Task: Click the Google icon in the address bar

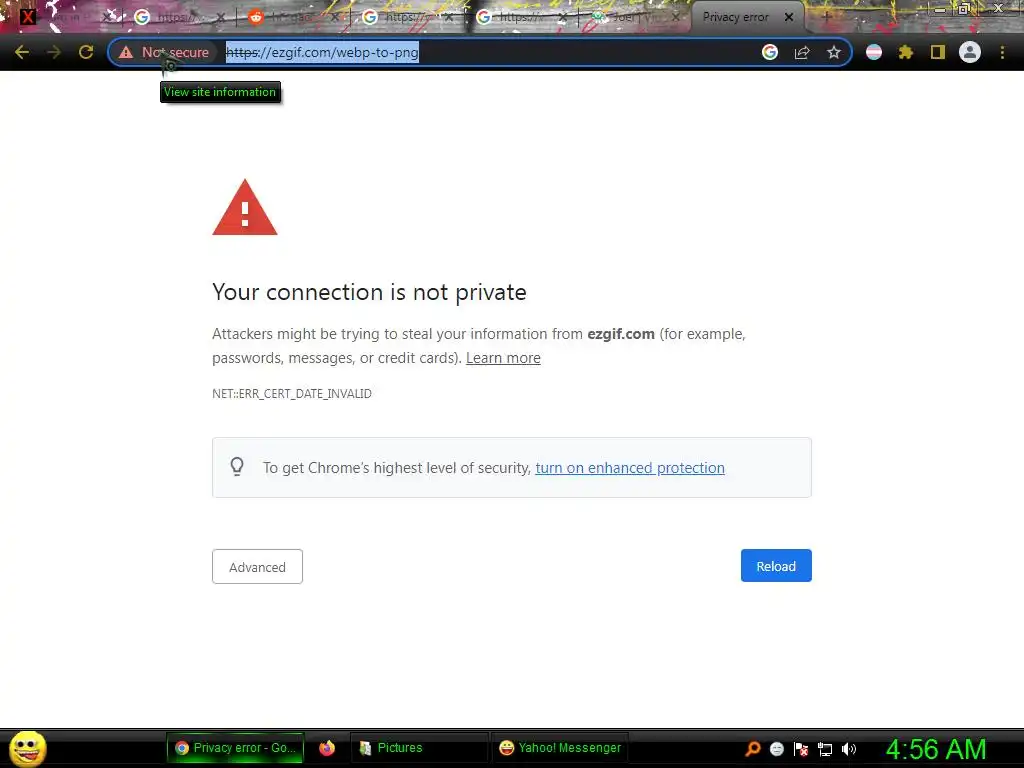Action: [x=770, y=52]
